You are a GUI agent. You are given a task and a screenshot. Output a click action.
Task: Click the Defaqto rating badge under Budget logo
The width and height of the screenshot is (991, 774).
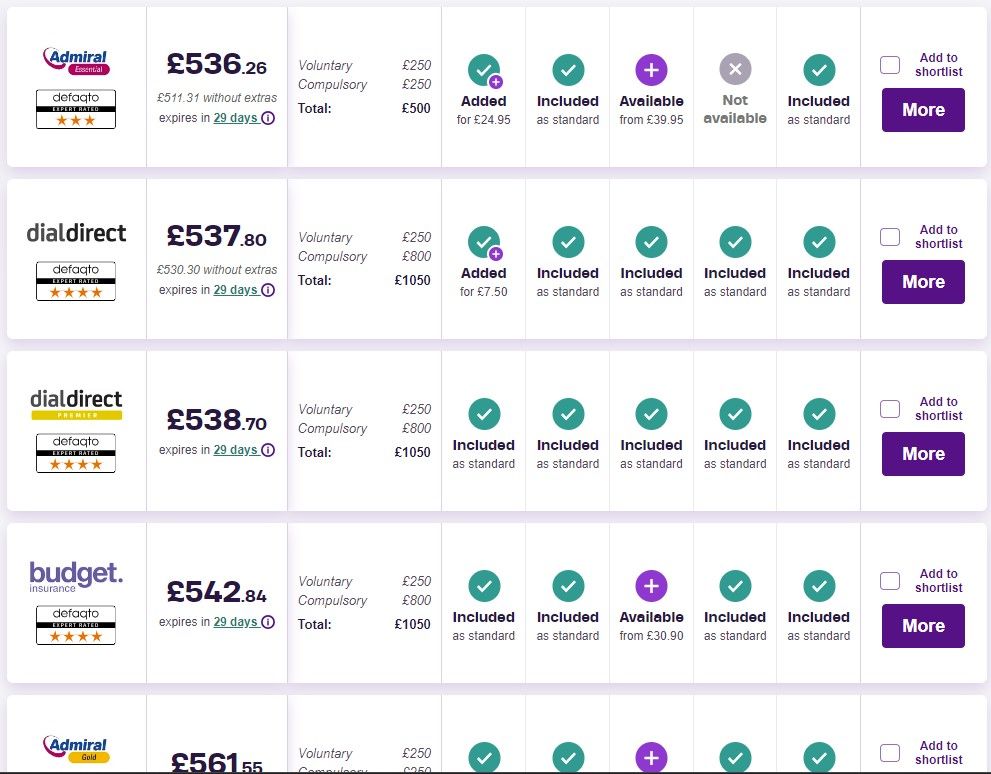[x=76, y=625]
